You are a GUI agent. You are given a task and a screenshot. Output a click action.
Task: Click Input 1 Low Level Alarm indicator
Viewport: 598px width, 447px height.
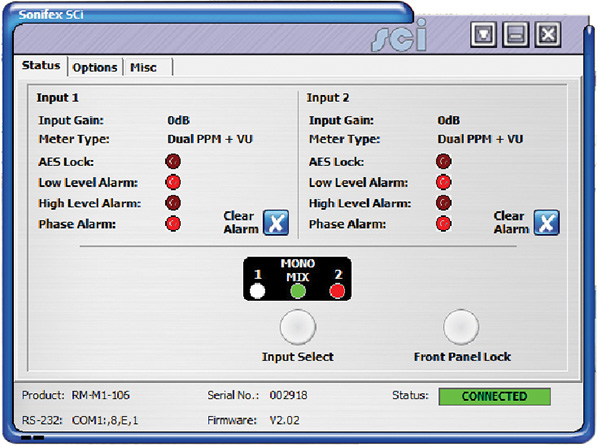pos(173,182)
